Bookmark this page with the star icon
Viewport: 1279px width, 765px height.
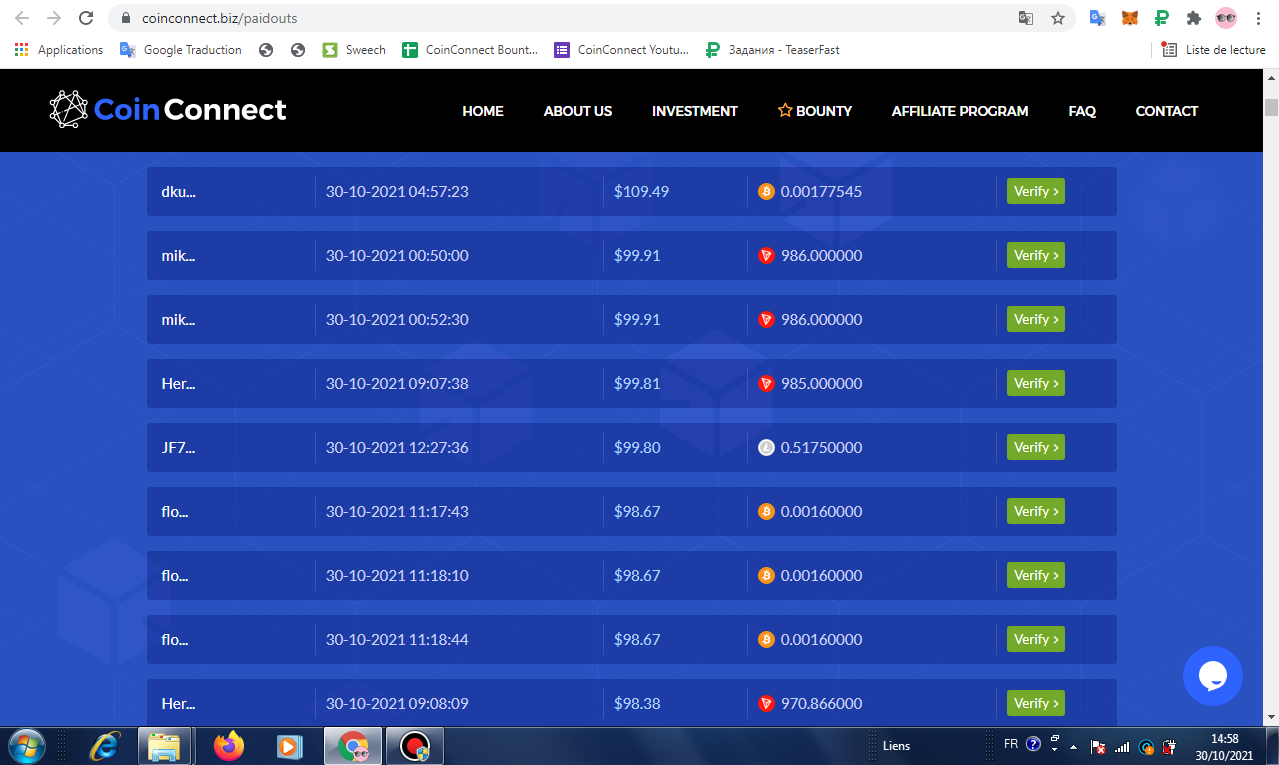tap(1057, 18)
